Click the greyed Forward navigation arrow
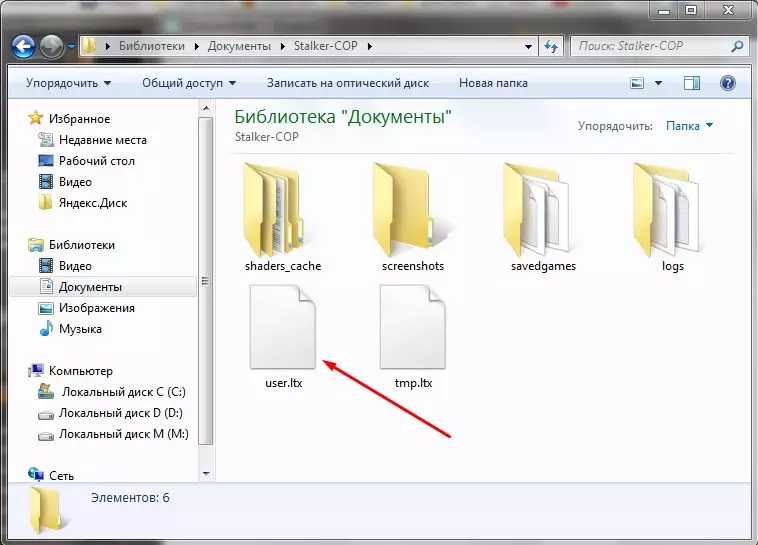This screenshot has height=545, width=758. coord(51,47)
